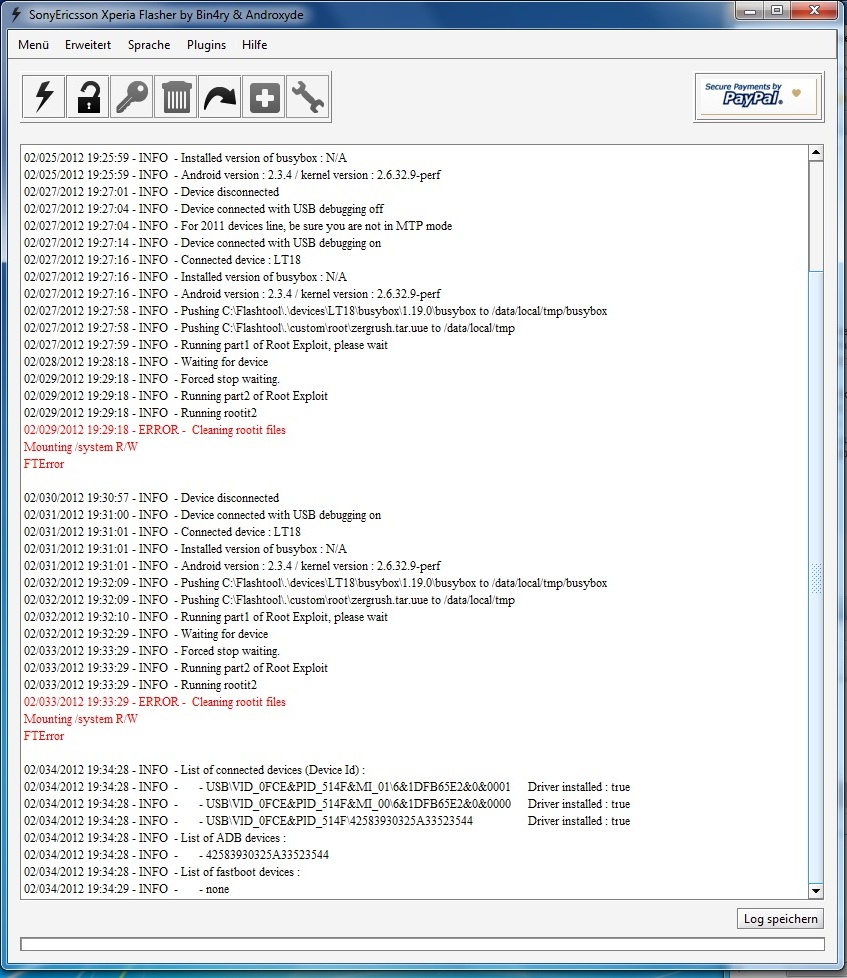Open the Plugins menu
This screenshot has height=978, width=847.
[206, 45]
